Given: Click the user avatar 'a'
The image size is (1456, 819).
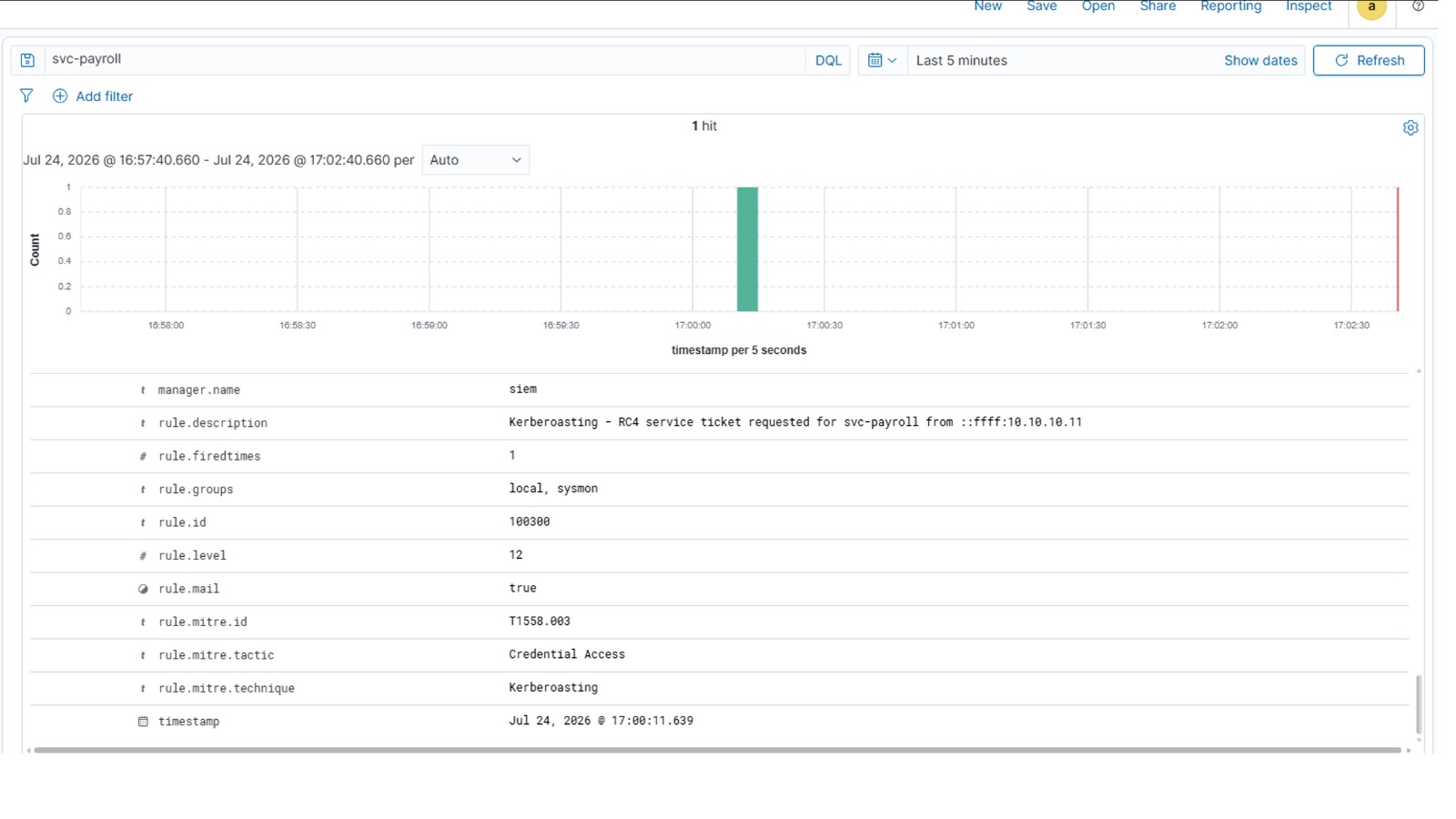Looking at the screenshot, I should (1371, 7).
